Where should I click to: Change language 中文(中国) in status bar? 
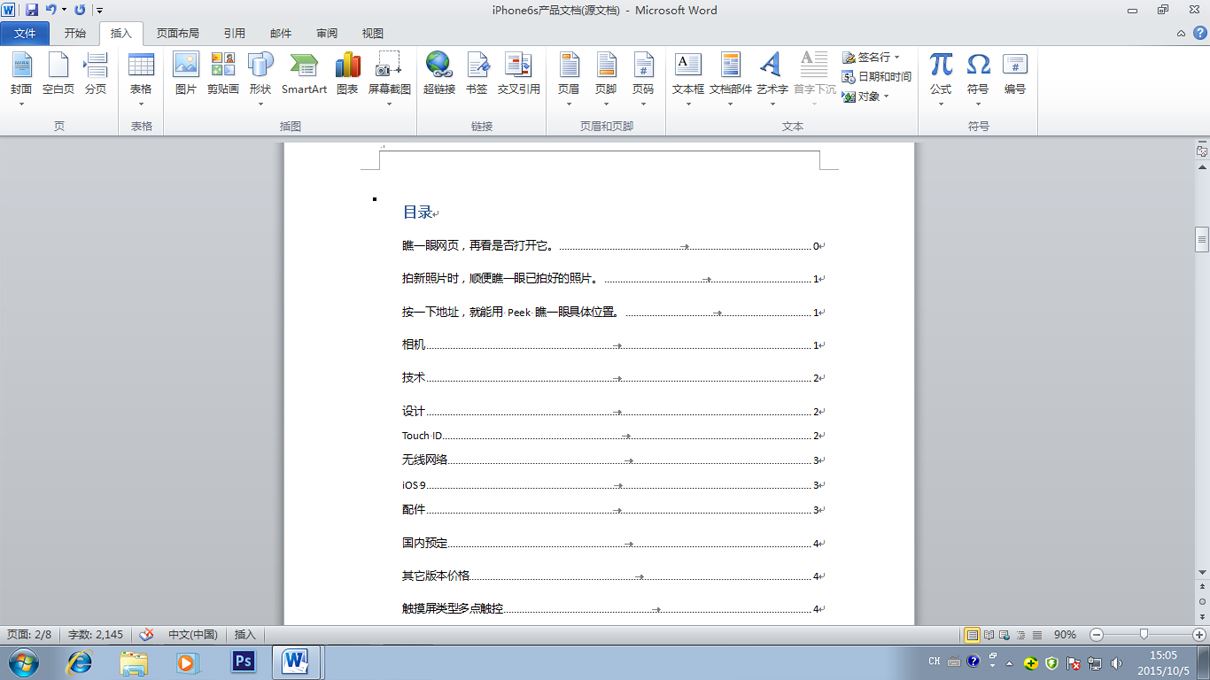192,634
